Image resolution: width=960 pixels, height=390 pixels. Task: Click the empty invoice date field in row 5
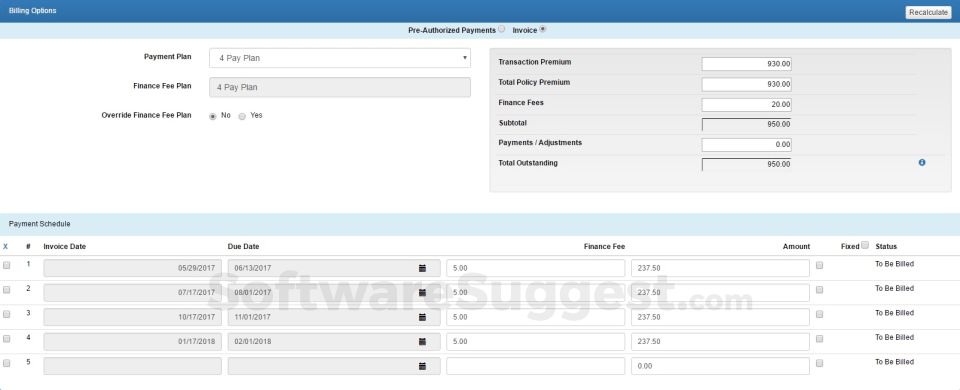132,366
